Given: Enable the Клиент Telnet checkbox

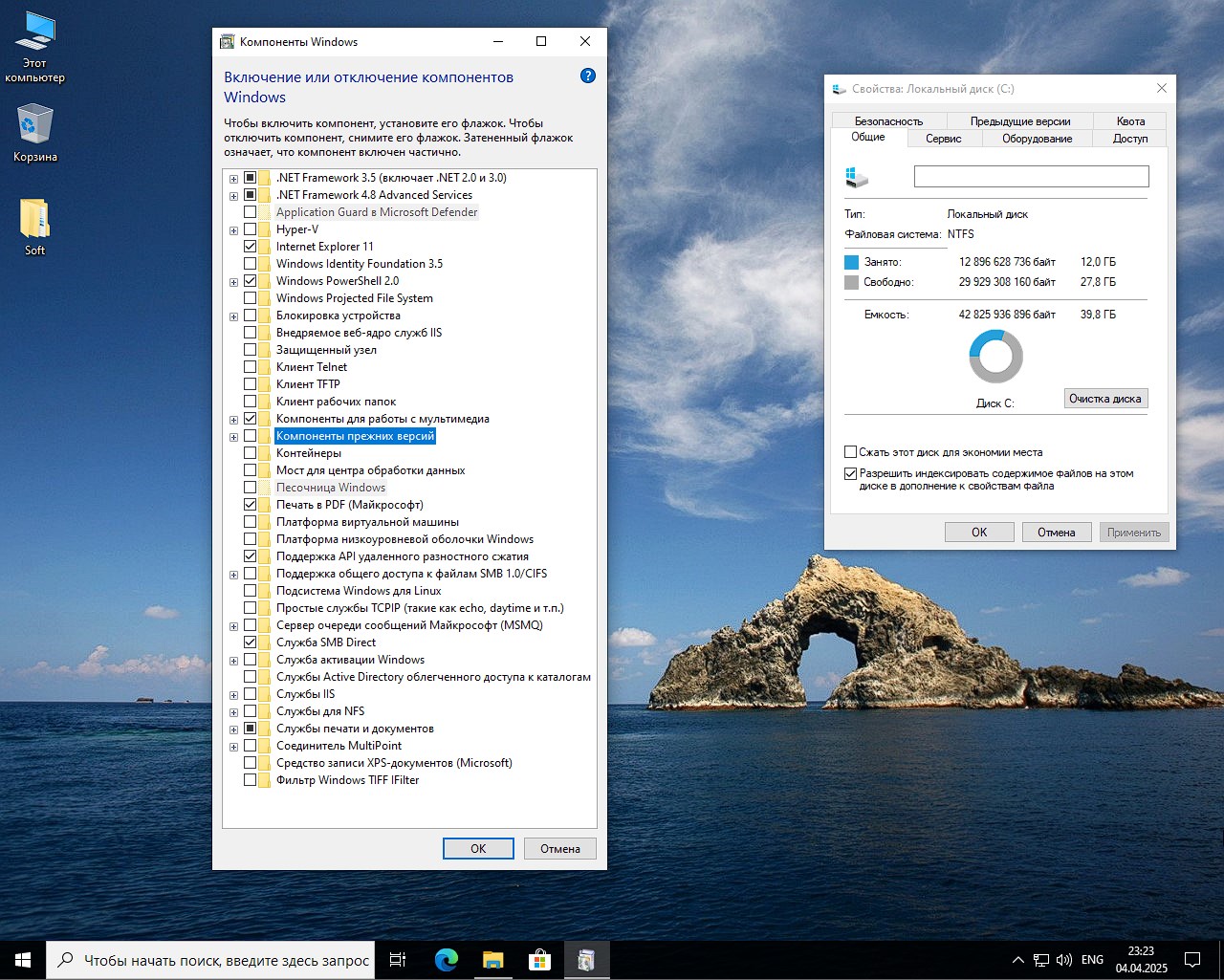Looking at the screenshot, I should (251, 367).
